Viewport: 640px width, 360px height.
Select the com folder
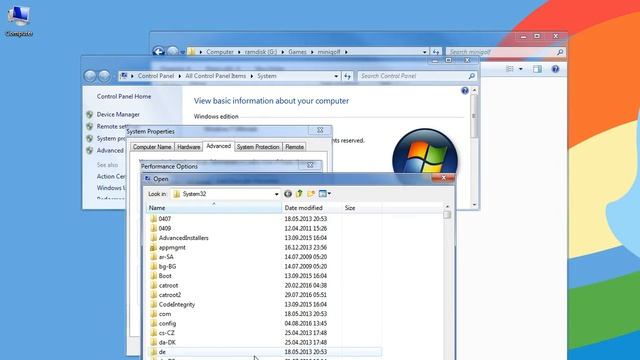click(x=164, y=314)
